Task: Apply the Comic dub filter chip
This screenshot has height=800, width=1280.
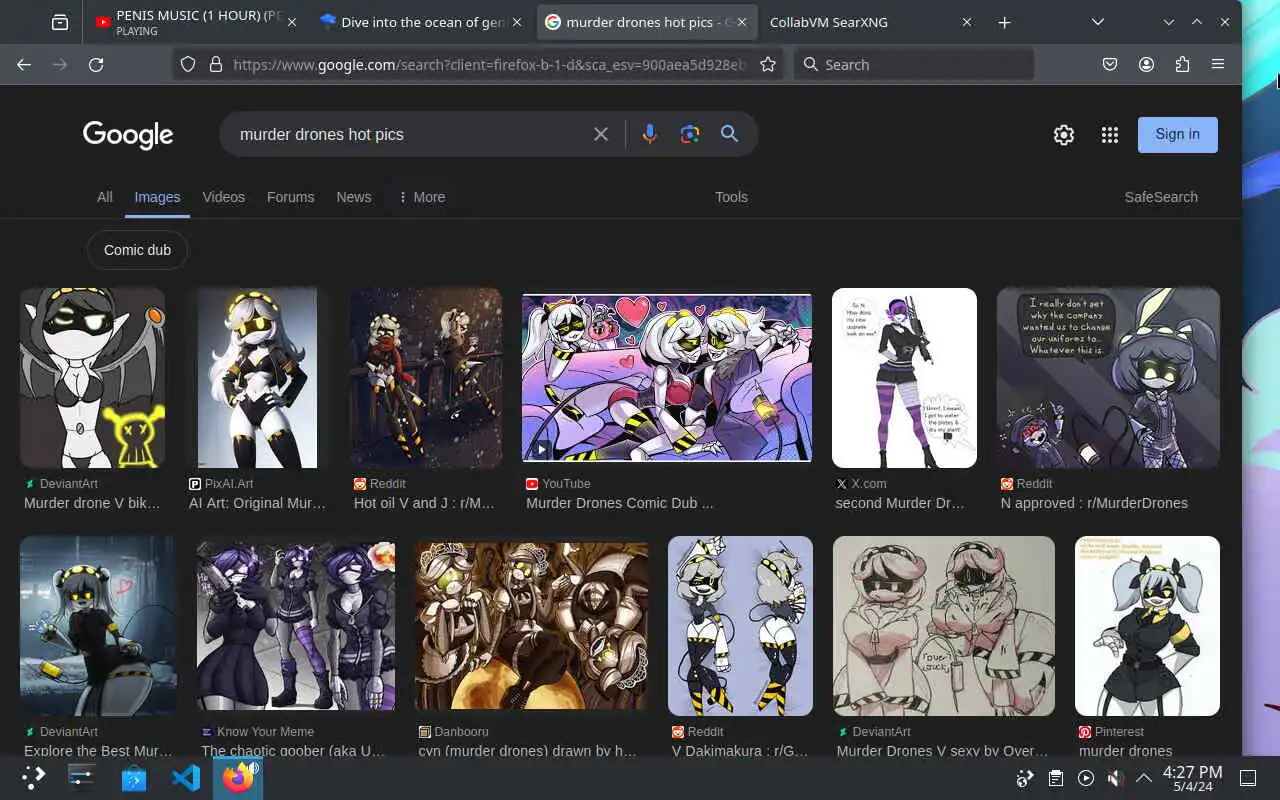Action: [138, 250]
